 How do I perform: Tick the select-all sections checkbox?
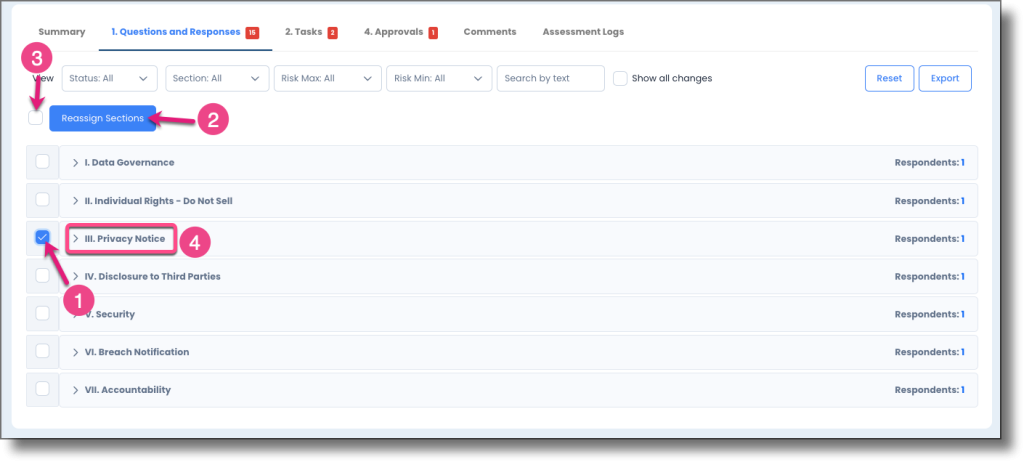pos(36,118)
